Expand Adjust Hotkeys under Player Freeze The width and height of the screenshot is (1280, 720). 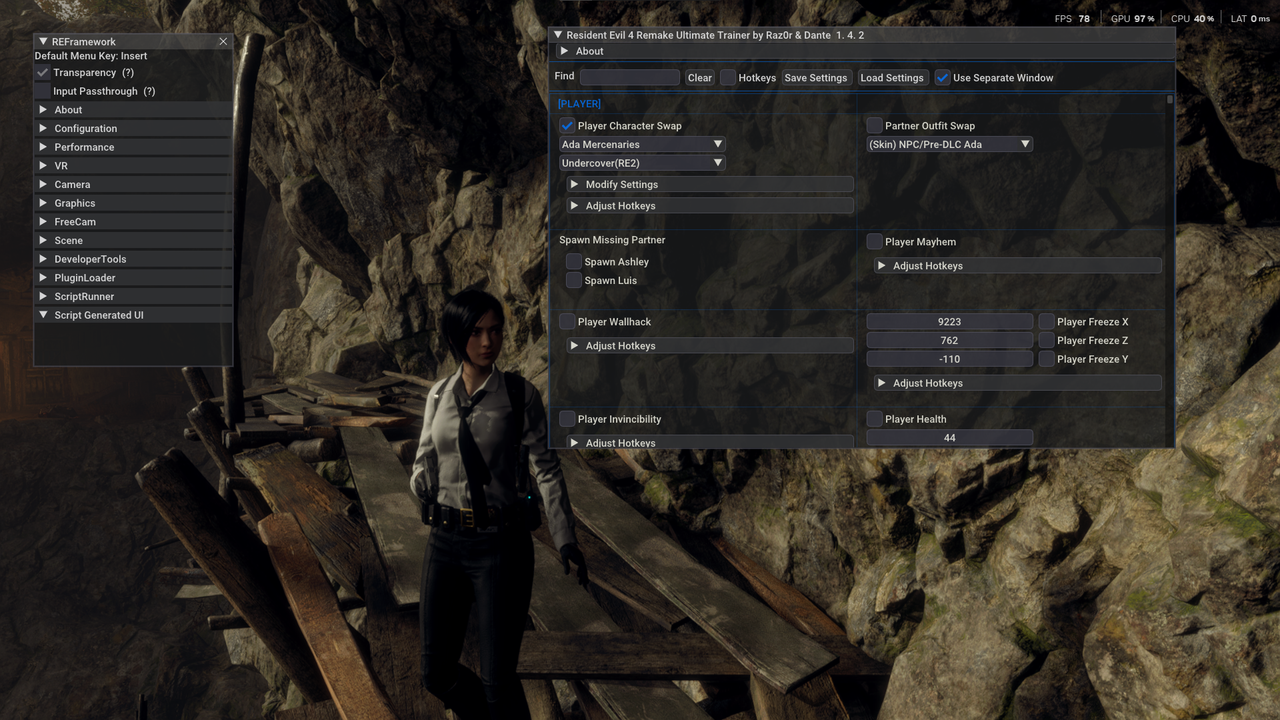(1018, 384)
